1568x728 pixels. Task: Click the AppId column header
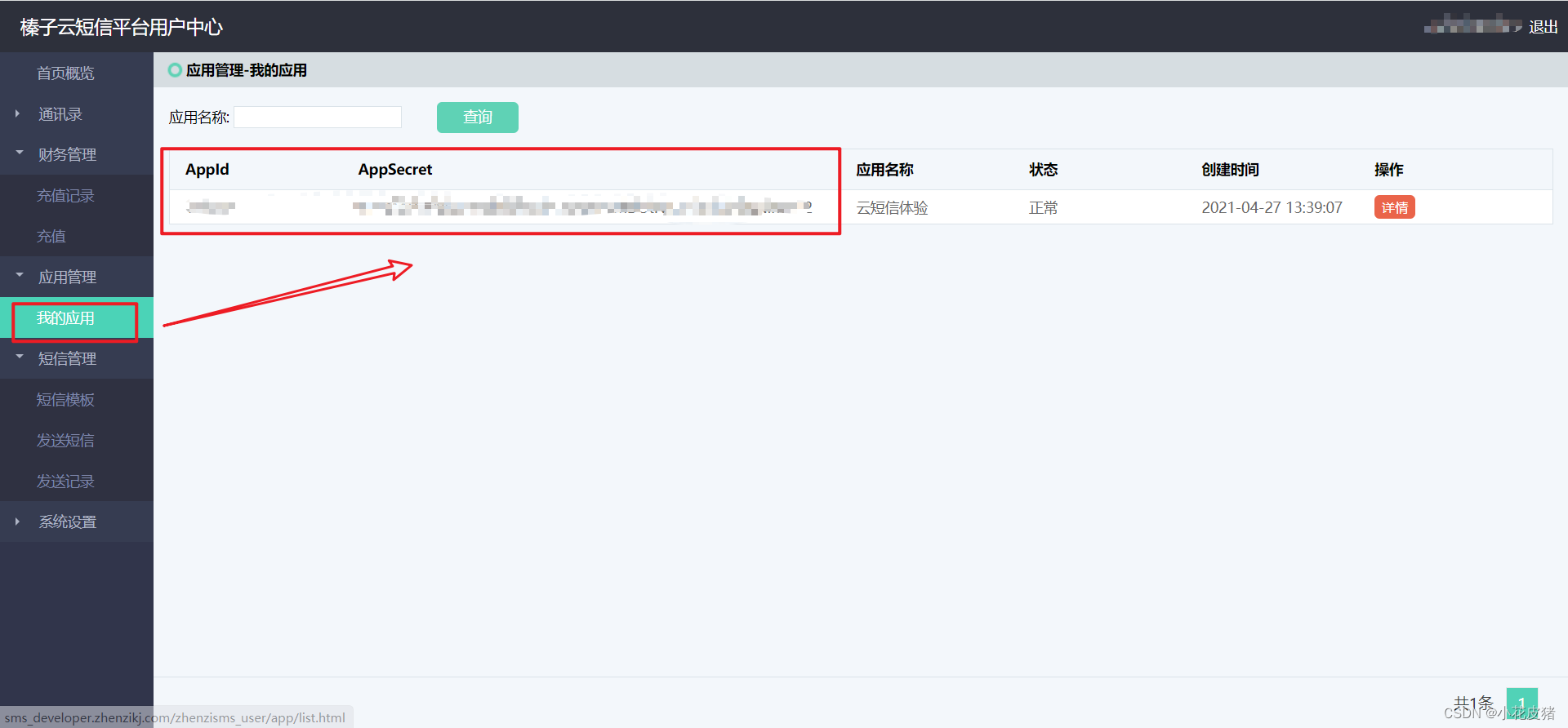[207, 170]
